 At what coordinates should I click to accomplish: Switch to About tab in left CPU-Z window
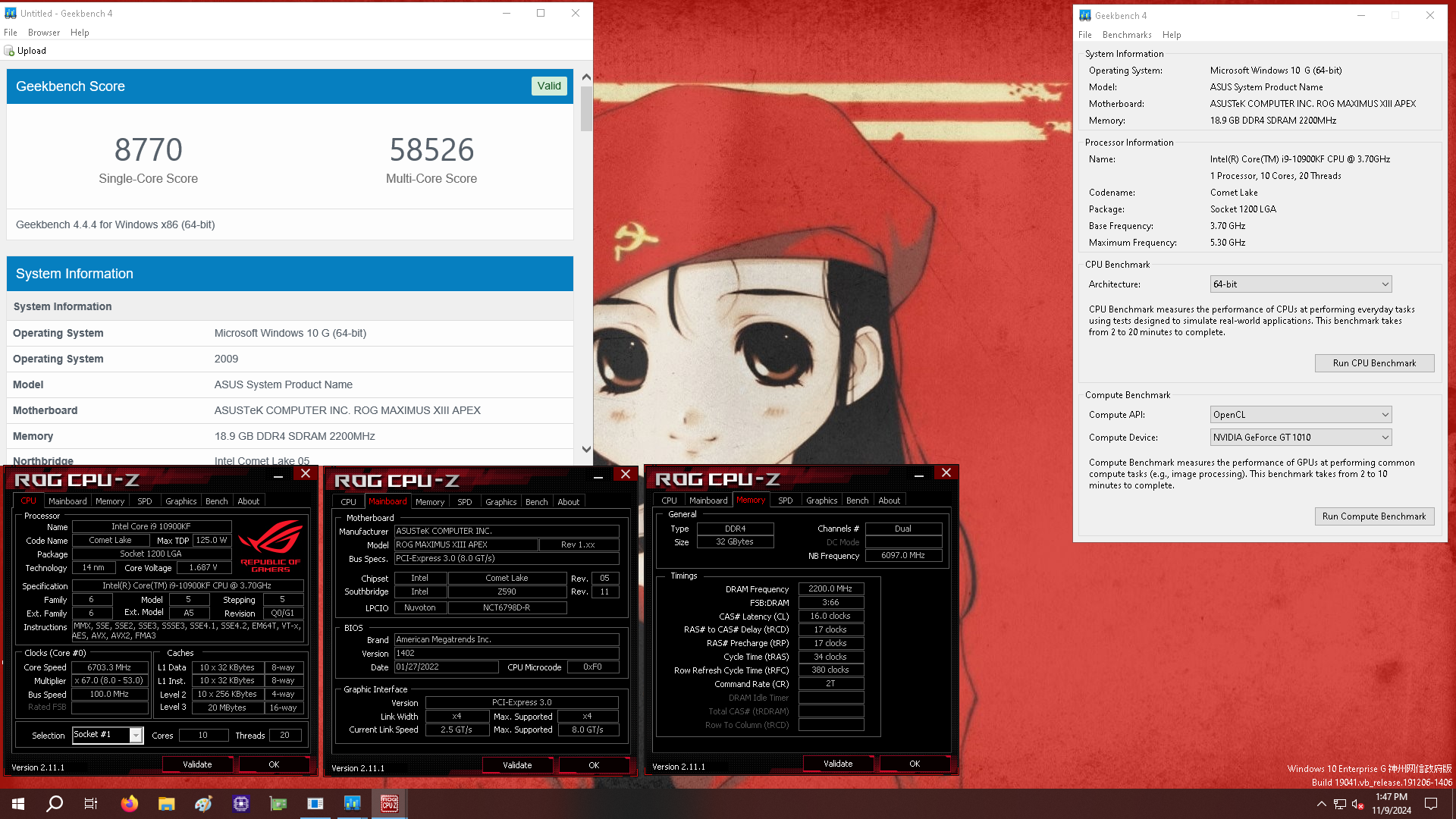point(249,501)
